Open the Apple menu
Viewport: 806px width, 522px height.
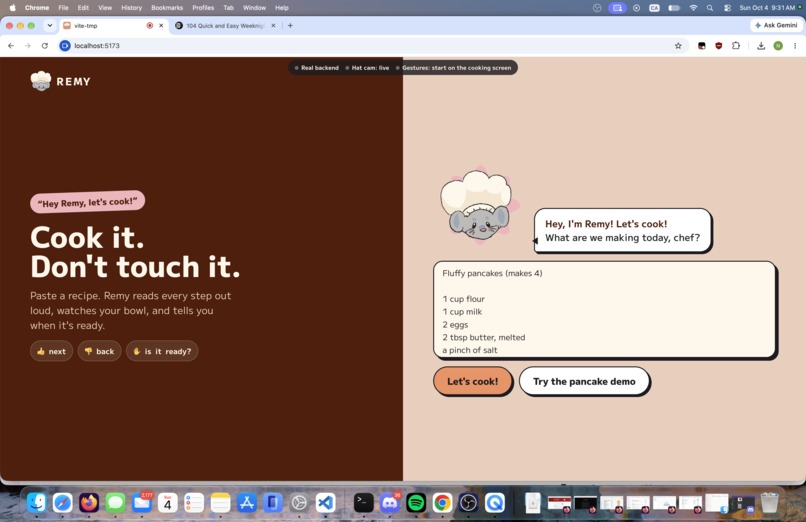12,8
